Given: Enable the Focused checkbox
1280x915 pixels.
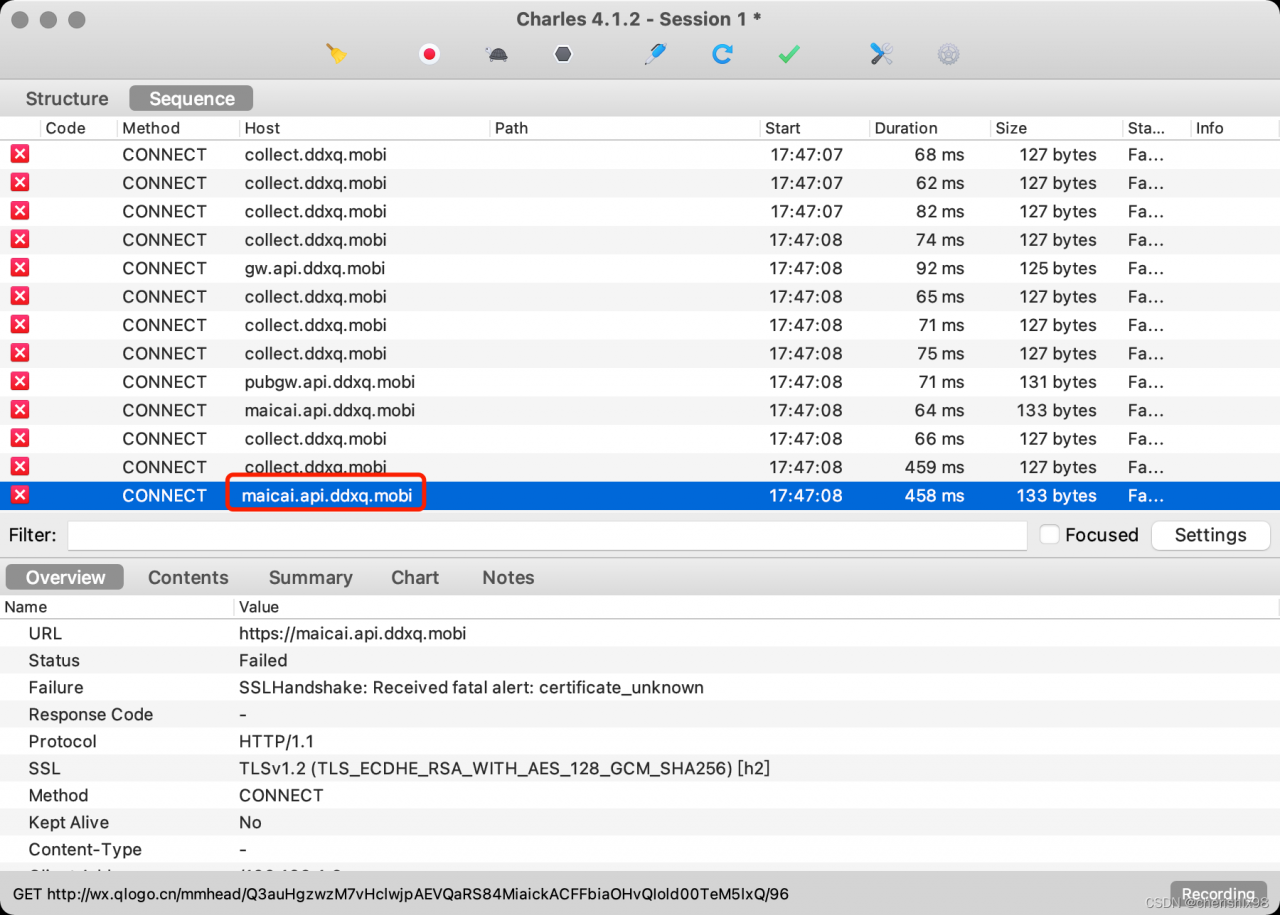Looking at the screenshot, I should pyautogui.click(x=1049, y=535).
